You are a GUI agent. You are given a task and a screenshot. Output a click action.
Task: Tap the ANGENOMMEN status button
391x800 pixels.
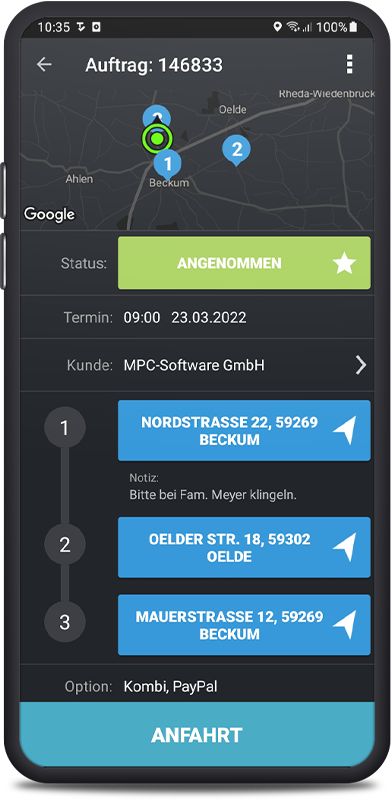244,263
